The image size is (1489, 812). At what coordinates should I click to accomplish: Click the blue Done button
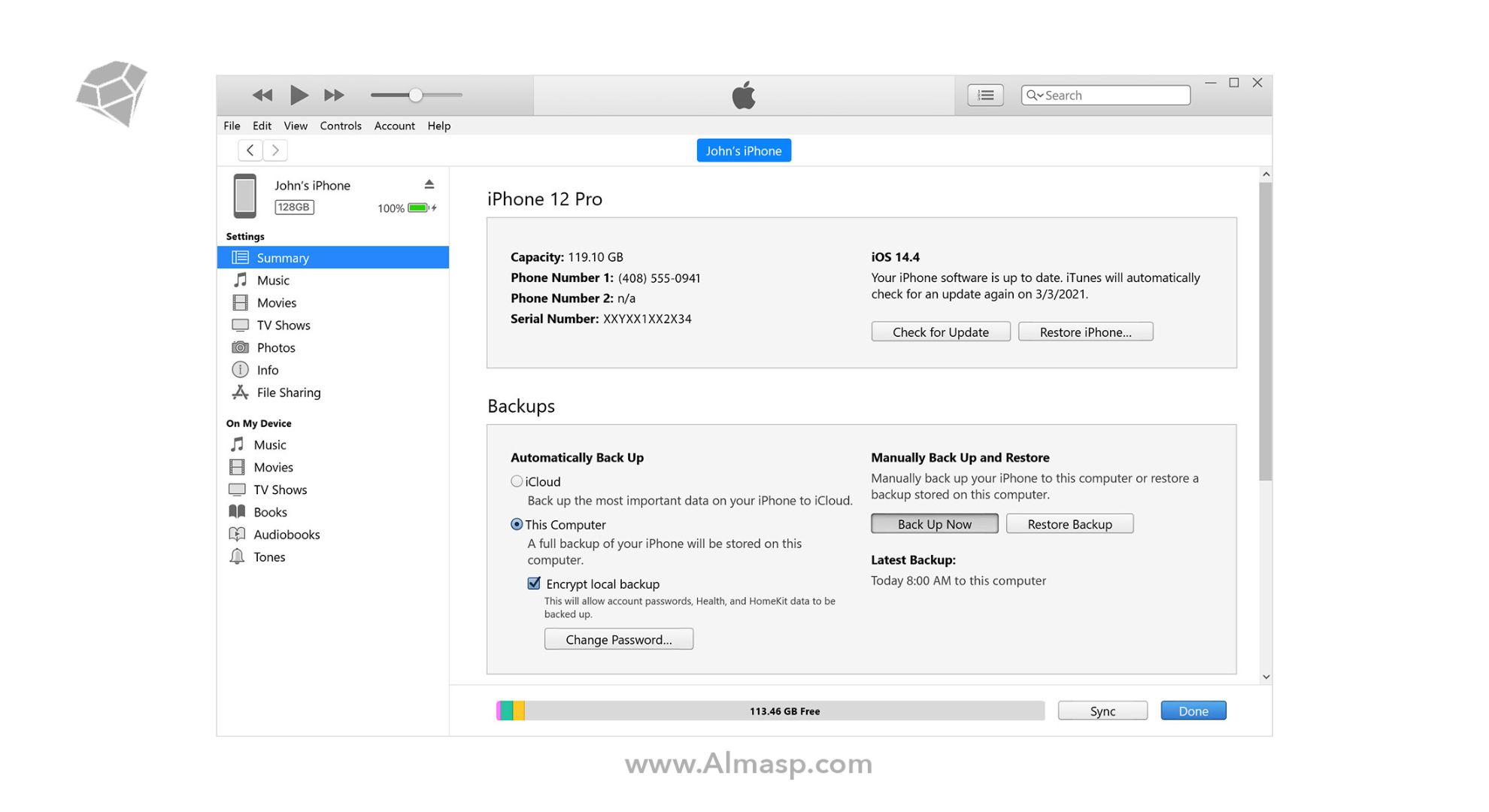[1193, 710]
